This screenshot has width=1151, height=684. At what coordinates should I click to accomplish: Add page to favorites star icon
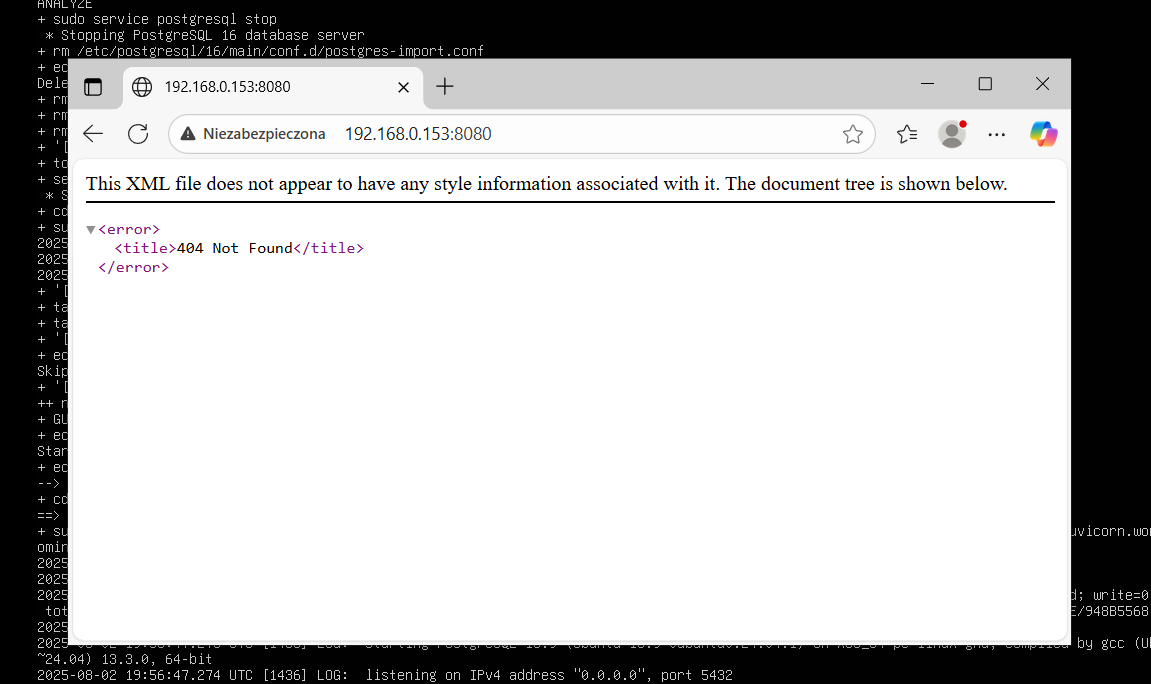pos(852,134)
